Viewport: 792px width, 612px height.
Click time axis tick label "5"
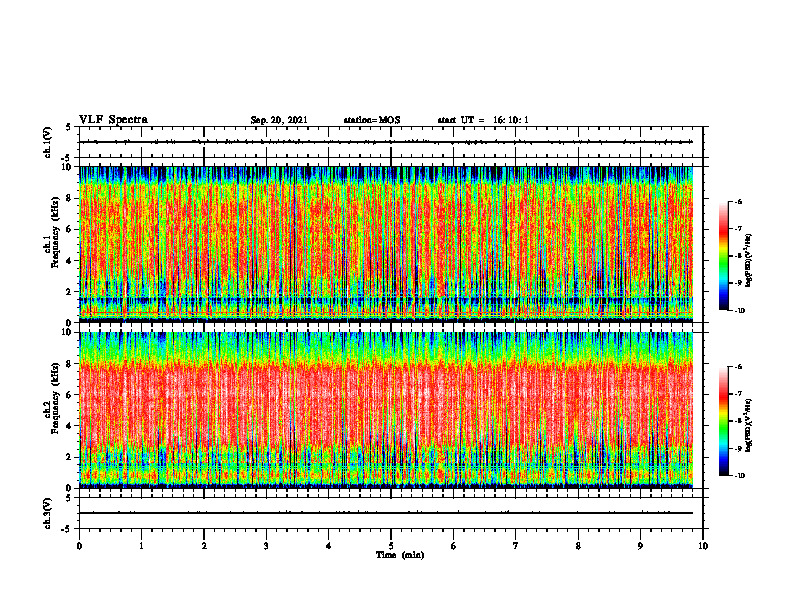391,546
